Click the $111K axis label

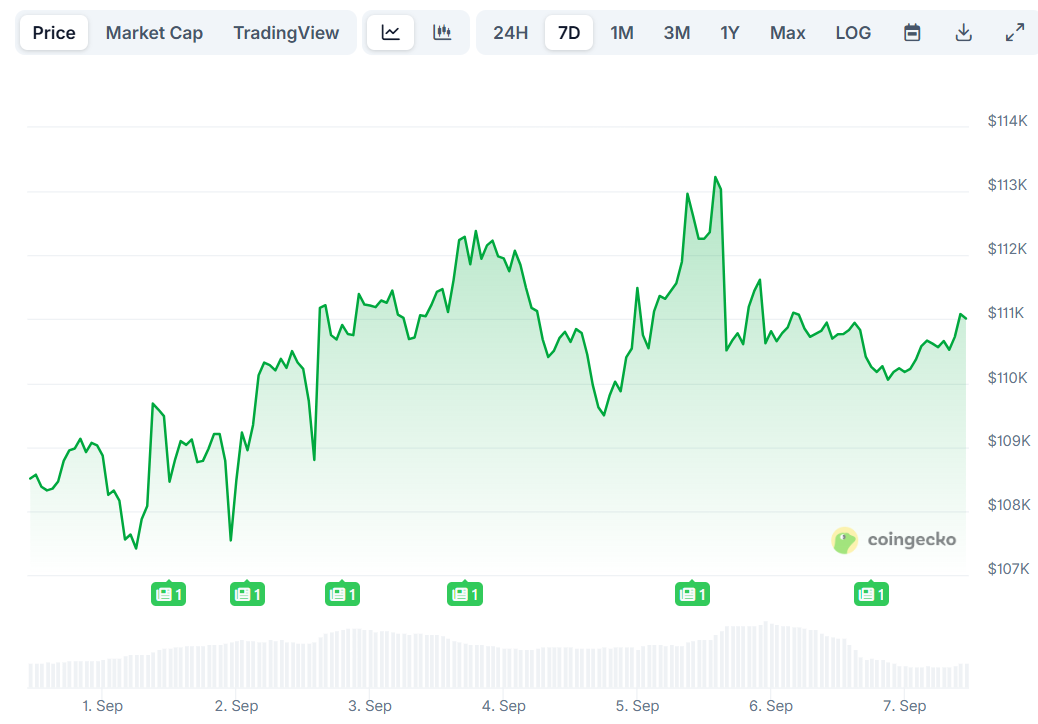pyautogui.click(x=1008, y=313)
